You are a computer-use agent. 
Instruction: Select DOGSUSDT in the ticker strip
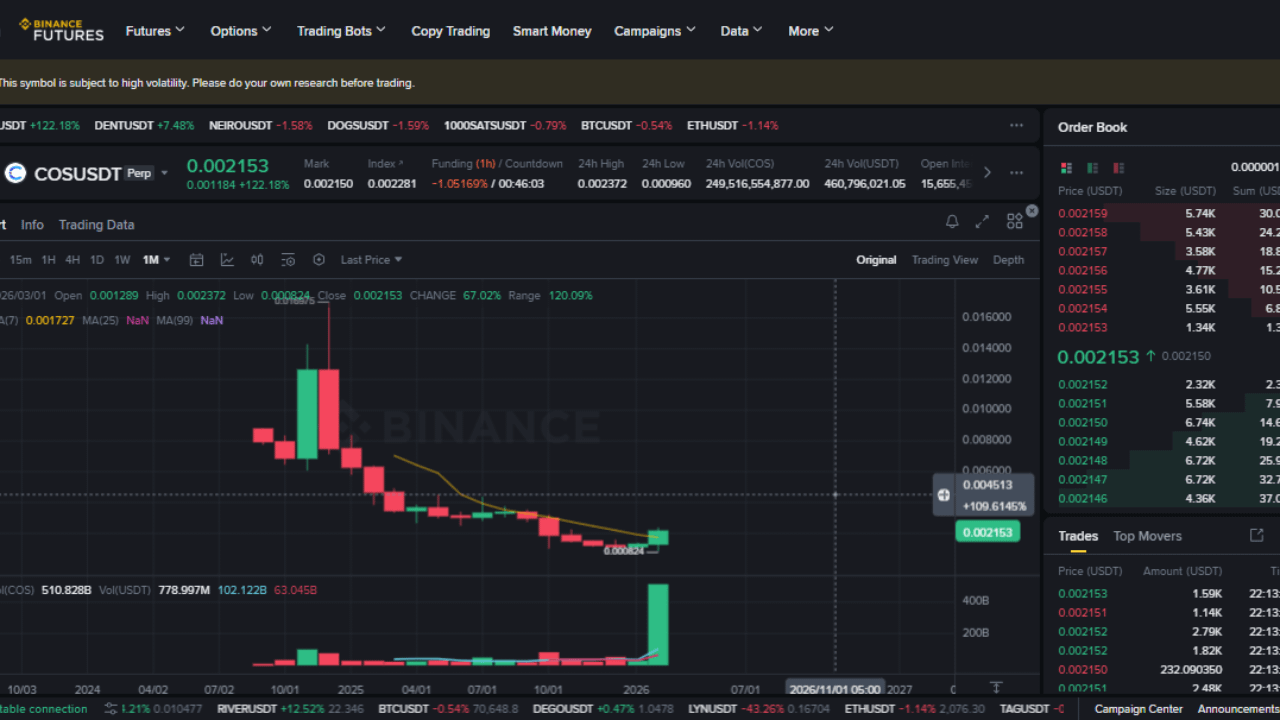point(378,126)
